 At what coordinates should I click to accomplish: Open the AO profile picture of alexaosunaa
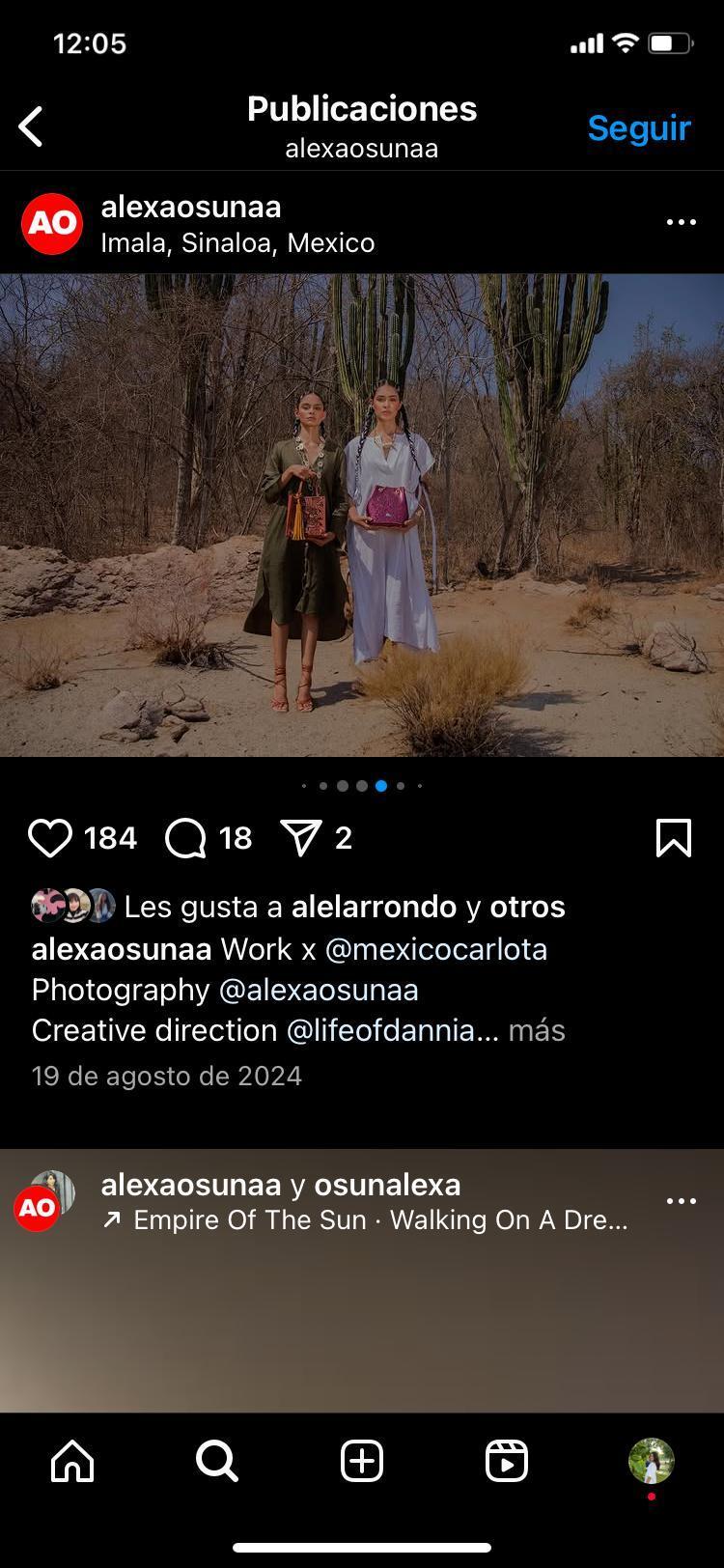[52, 224]
